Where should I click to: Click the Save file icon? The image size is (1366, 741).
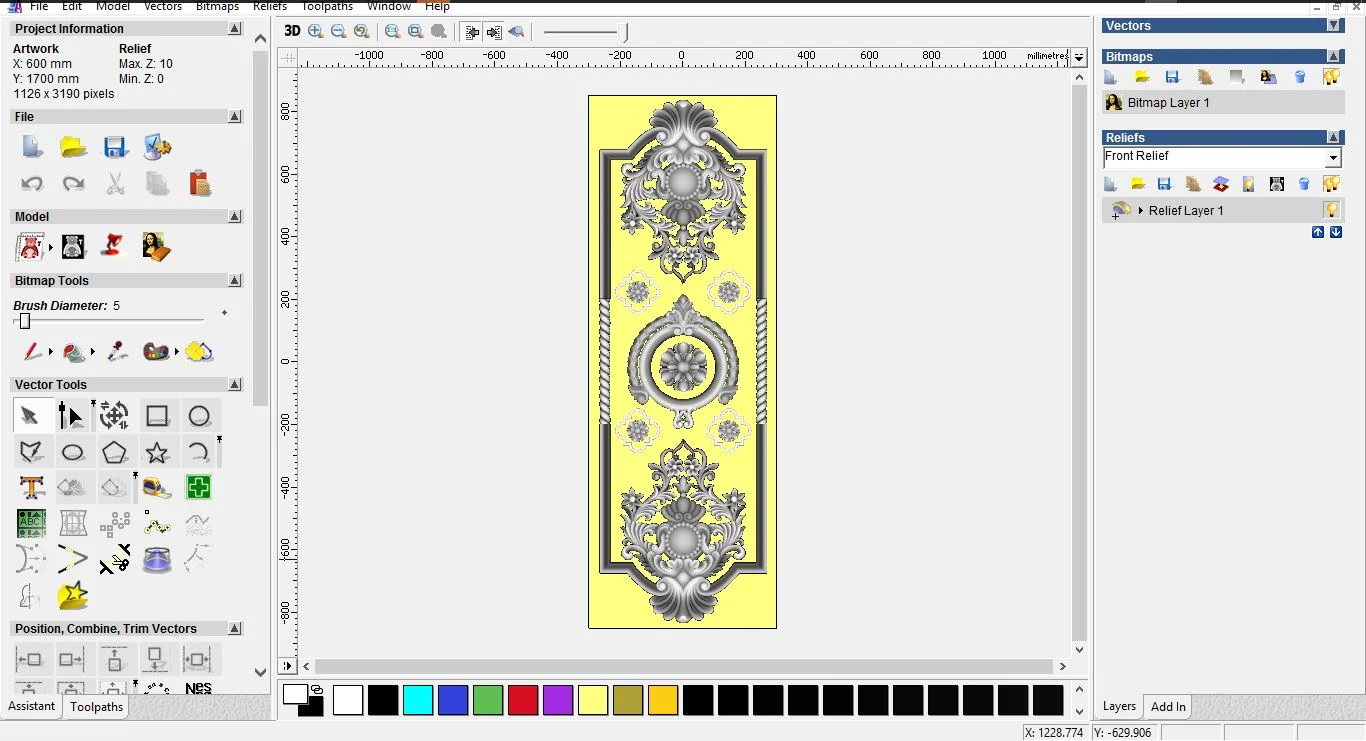pyautogui.click(x=115, y=148)
